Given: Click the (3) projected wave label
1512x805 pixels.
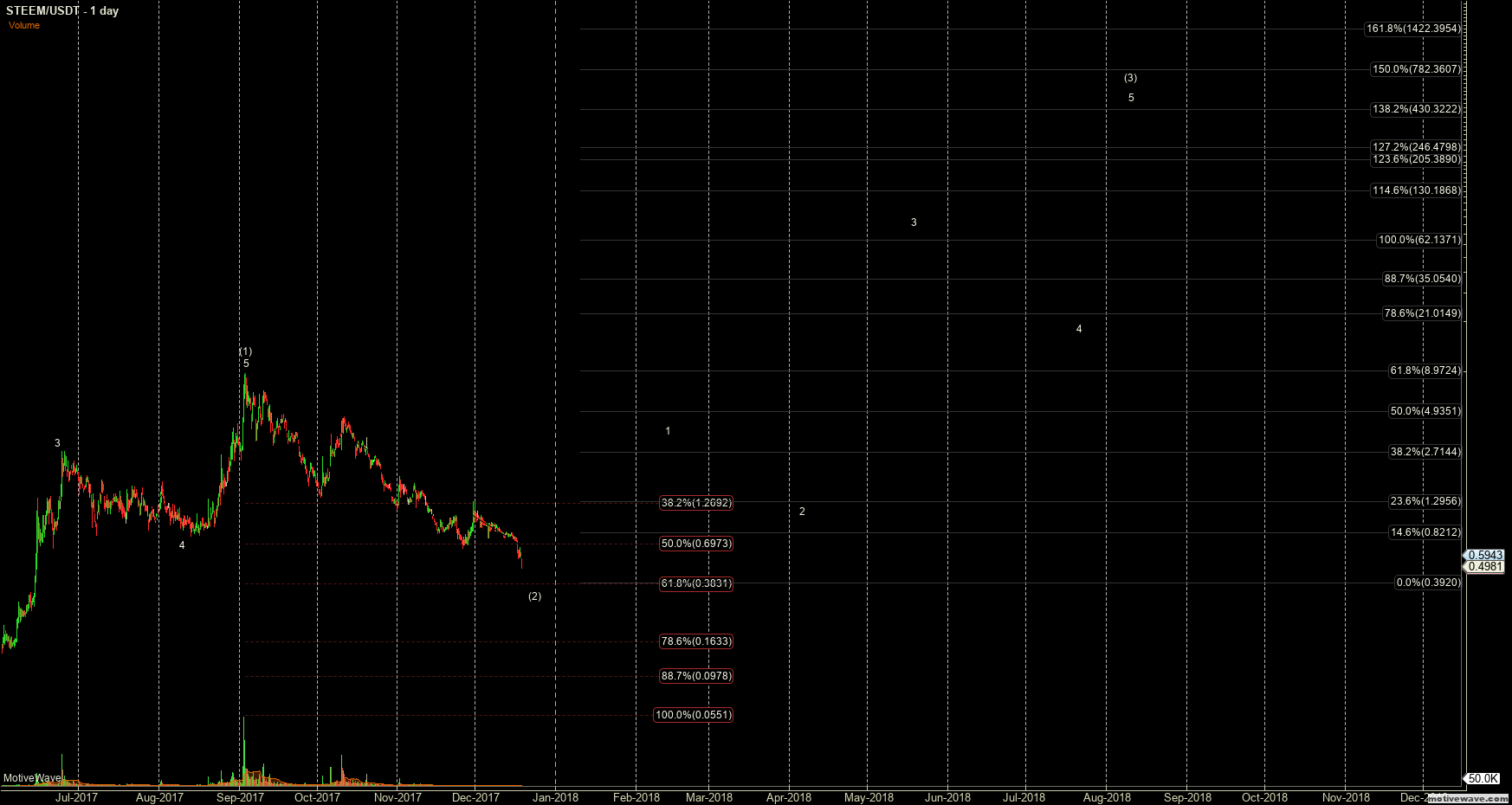Looking at the screenshot, I should (1131, 78).
